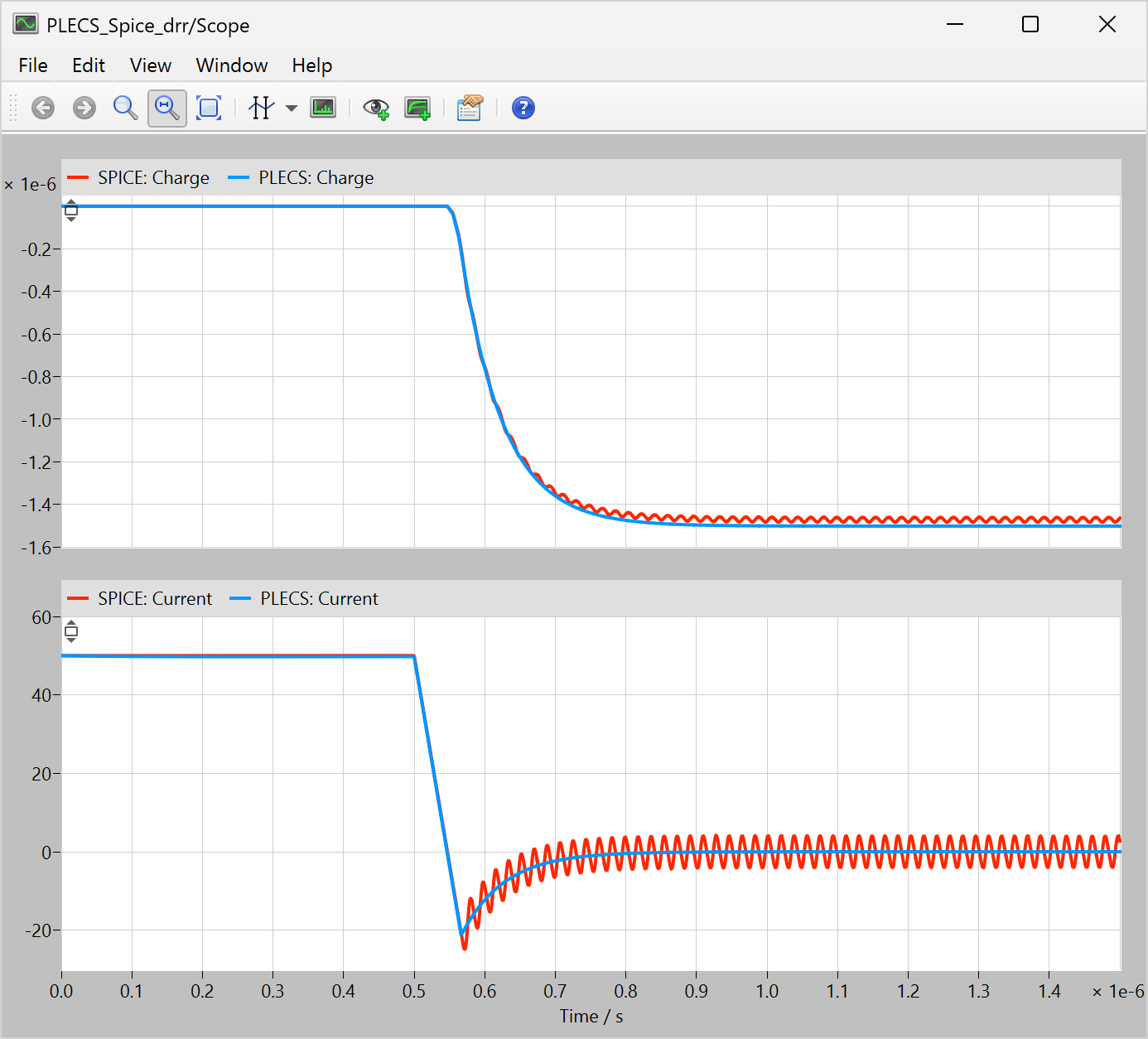
Task: Click the hold current trace eye icon
Action: coord(376,108)
